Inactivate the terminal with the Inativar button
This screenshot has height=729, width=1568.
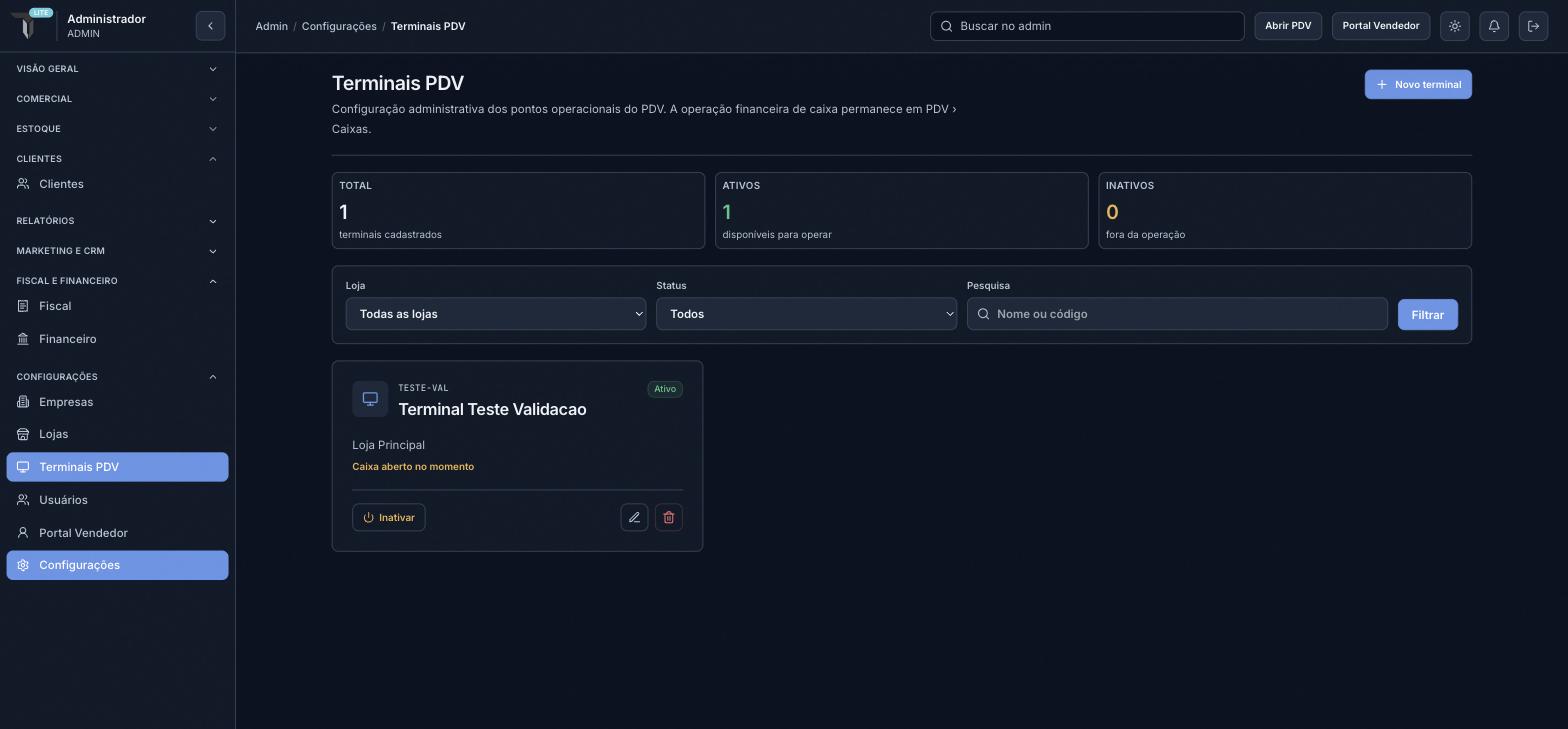[389, 517]
